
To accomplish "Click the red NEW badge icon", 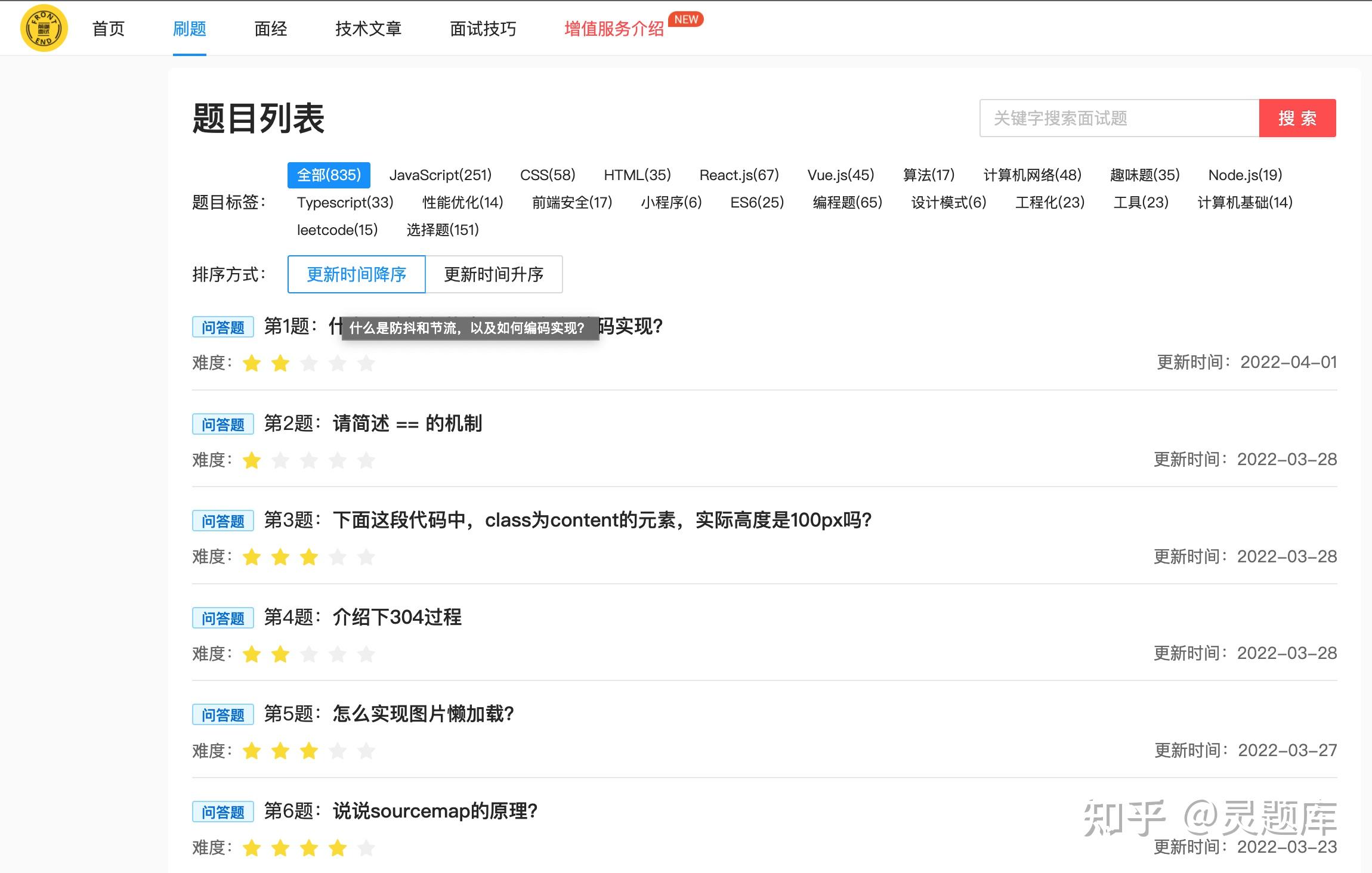I will [x=686, y=19].
